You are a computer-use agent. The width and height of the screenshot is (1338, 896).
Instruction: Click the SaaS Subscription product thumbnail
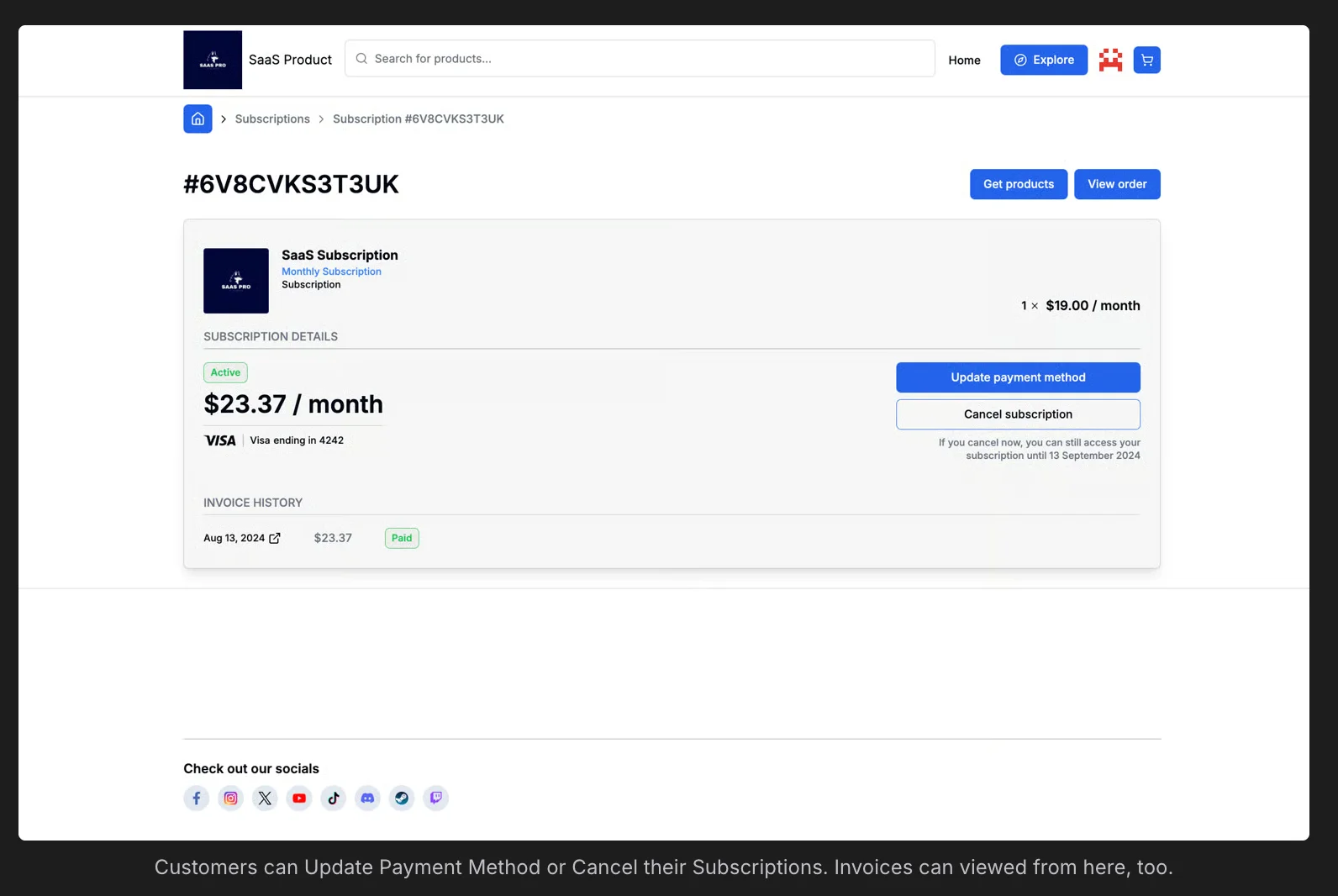point(236,281)
